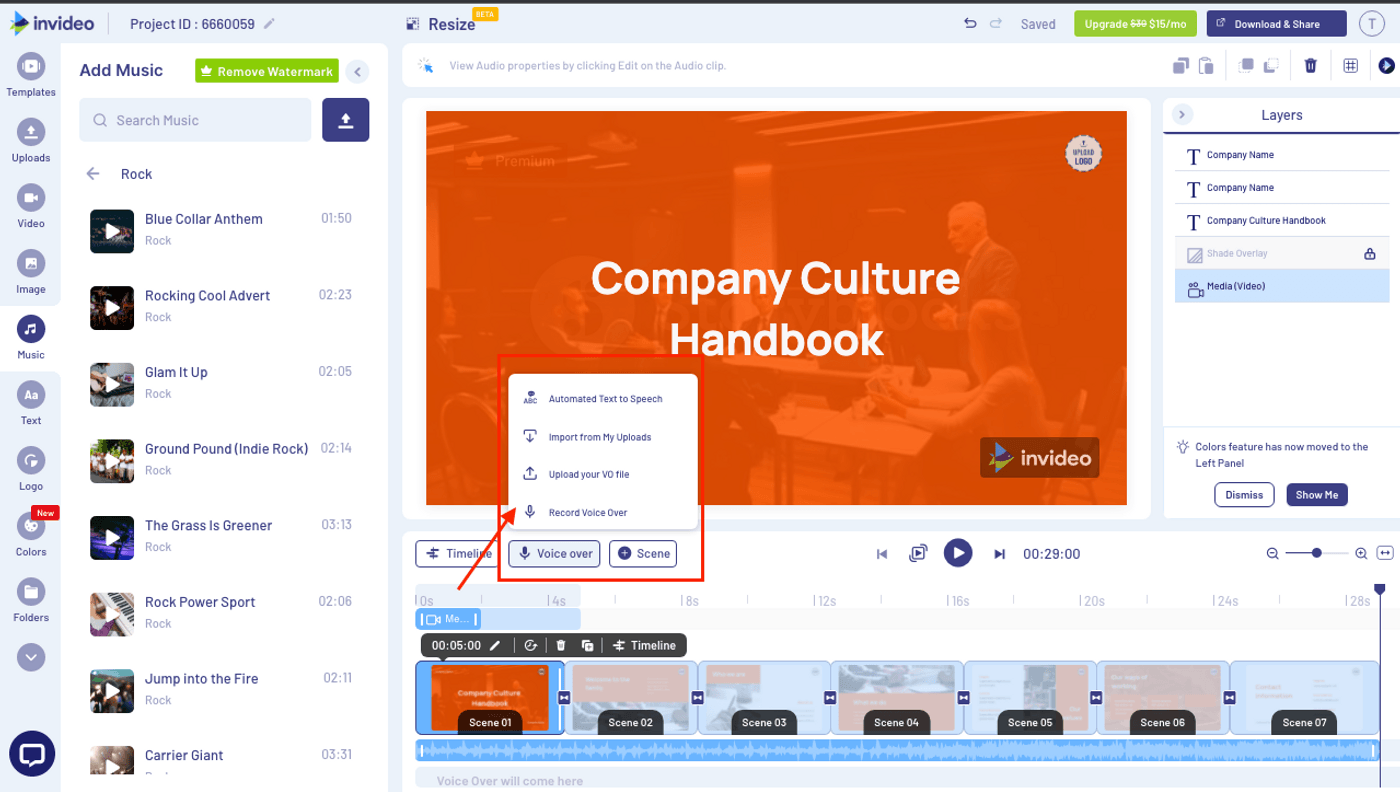Click the copy layer icon in top toolbar

click(x=1181, y=66)
